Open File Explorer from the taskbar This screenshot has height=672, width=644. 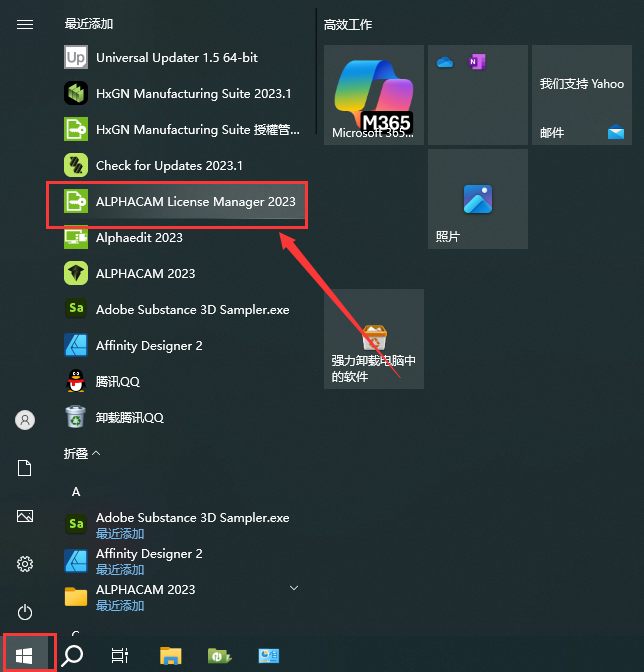click(171, 655)
